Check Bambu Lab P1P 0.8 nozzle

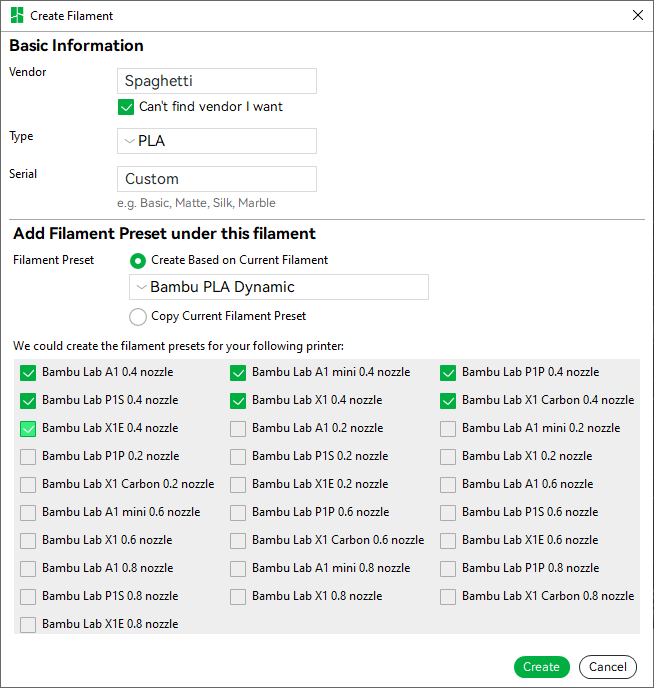[448, 569]
